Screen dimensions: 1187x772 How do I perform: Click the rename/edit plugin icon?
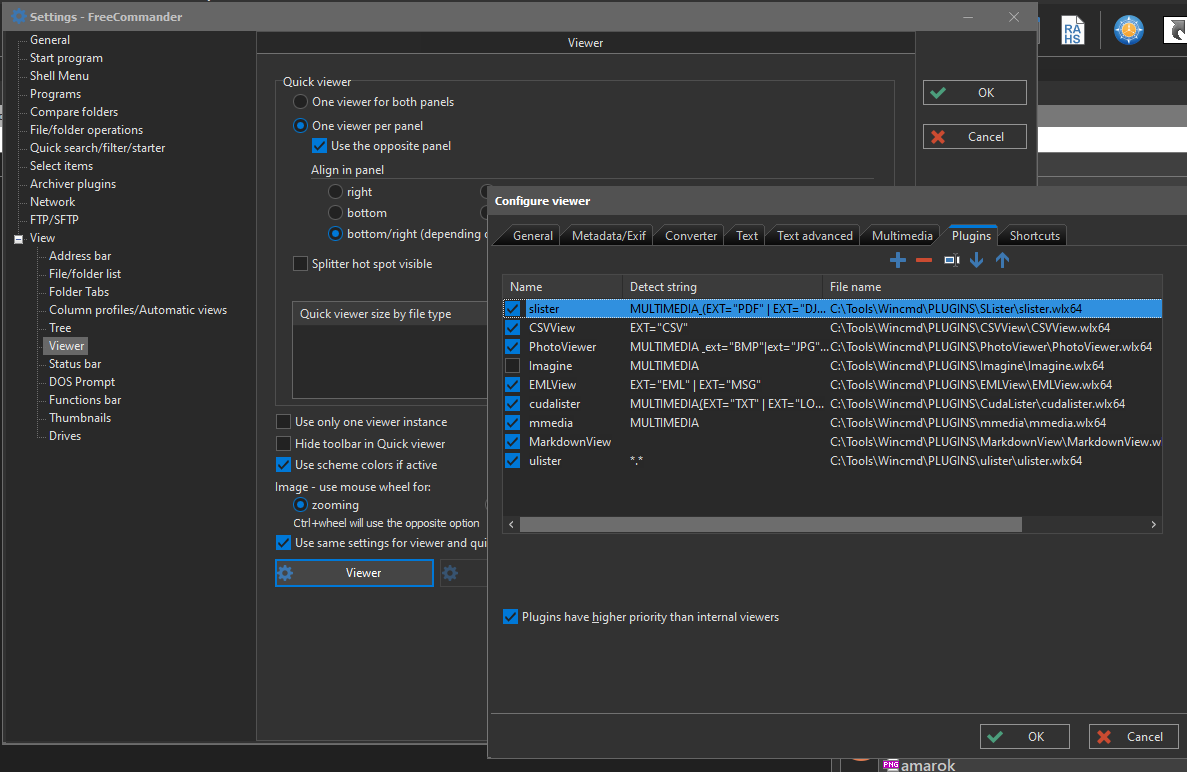click(x=952, y=260)
